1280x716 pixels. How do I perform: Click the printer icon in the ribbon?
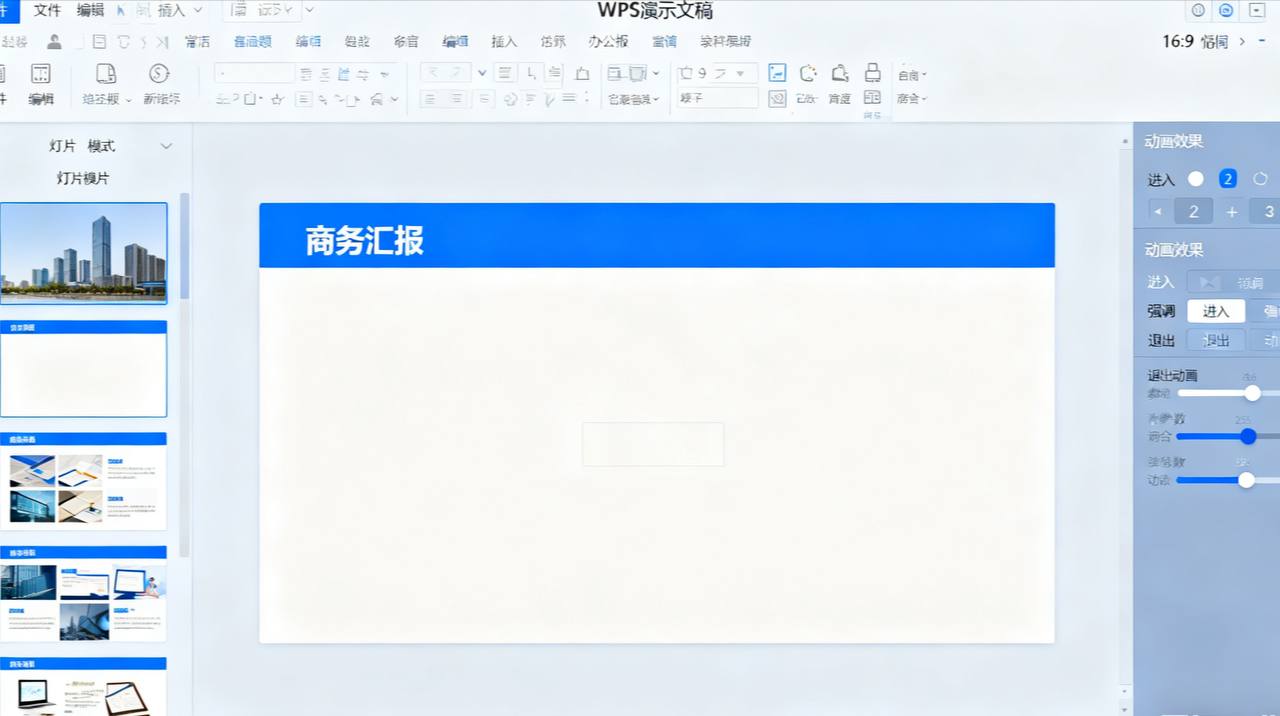[x=872, y=73]
